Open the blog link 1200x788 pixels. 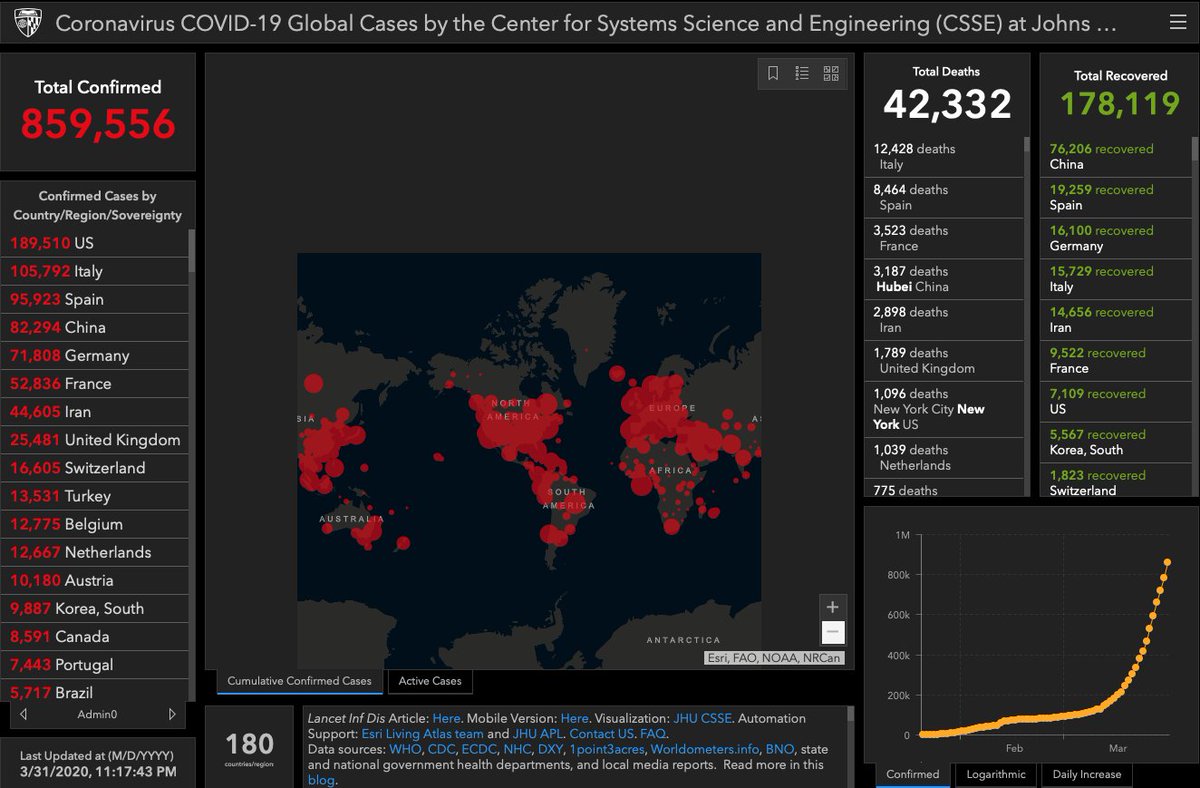tap(320, 780)
